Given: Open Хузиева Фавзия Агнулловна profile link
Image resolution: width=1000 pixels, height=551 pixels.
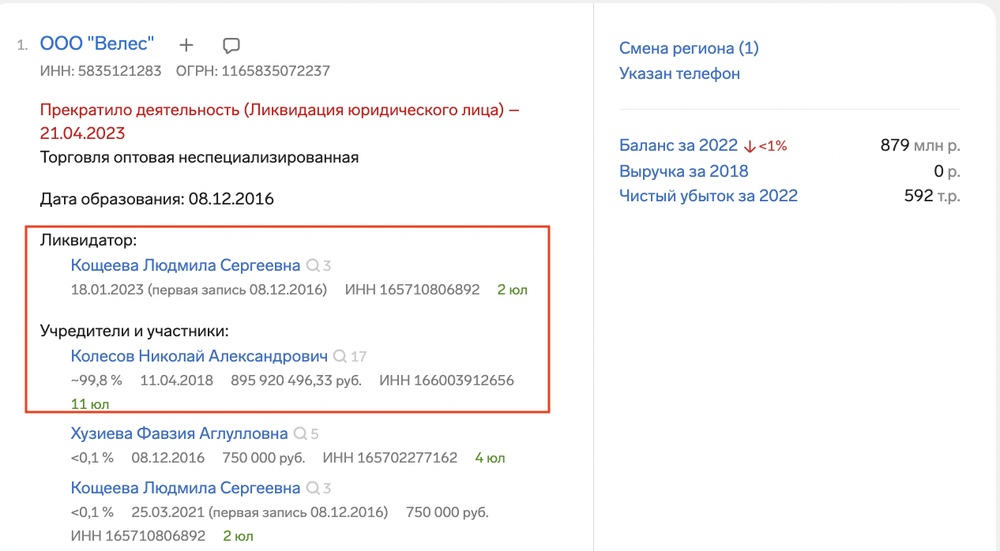Looking at the screenshot, I should click(x=179, y=434).
